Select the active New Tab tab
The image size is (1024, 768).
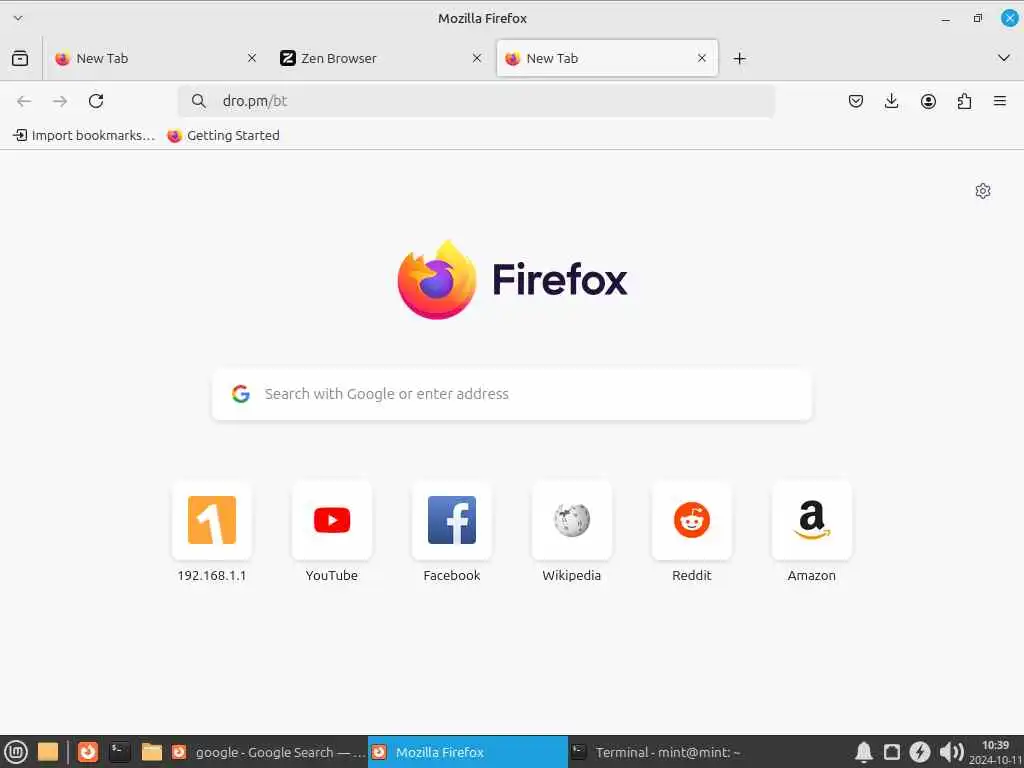point(607,58)
